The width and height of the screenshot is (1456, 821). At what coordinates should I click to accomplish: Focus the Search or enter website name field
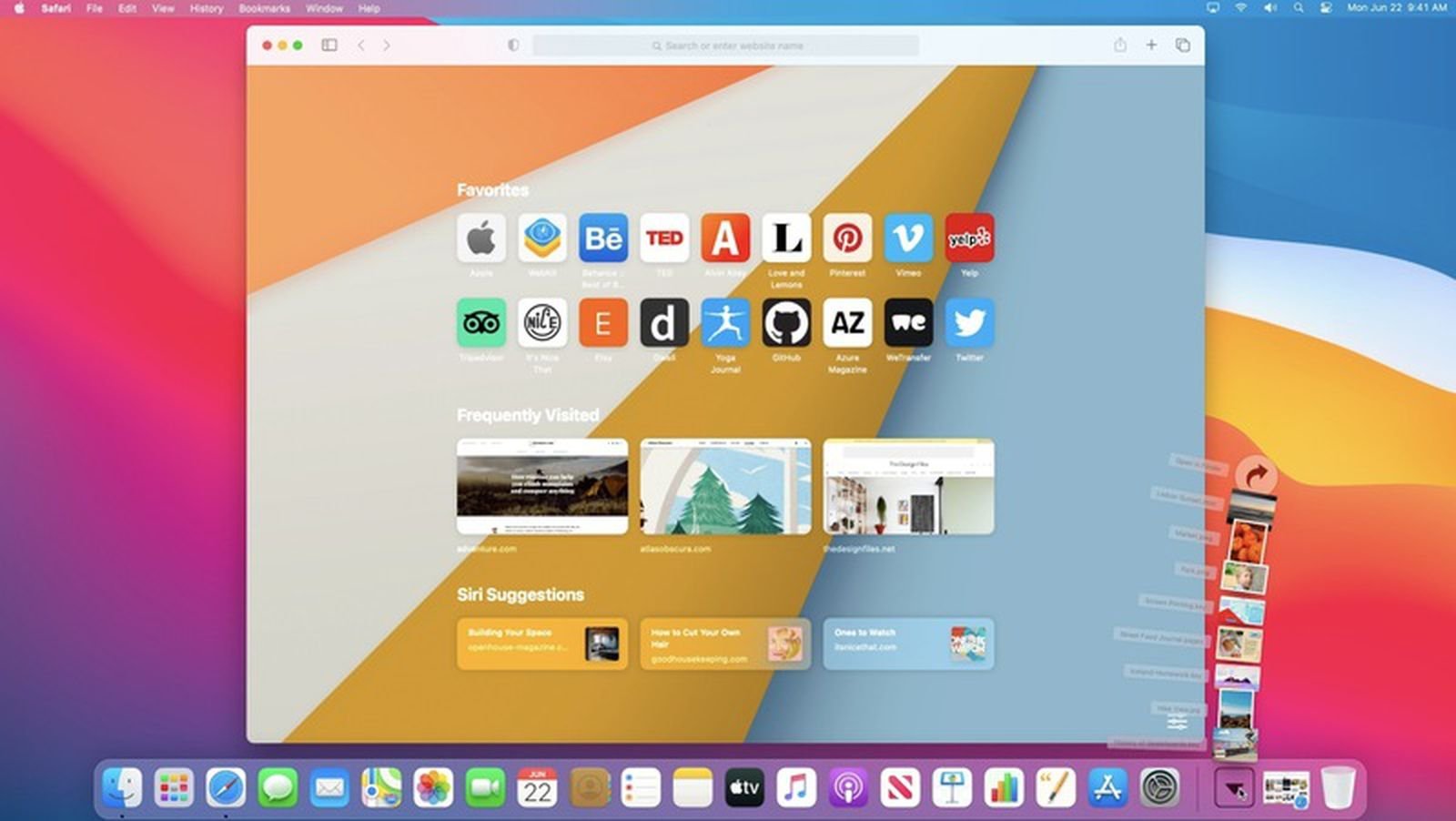click(726, 46)
